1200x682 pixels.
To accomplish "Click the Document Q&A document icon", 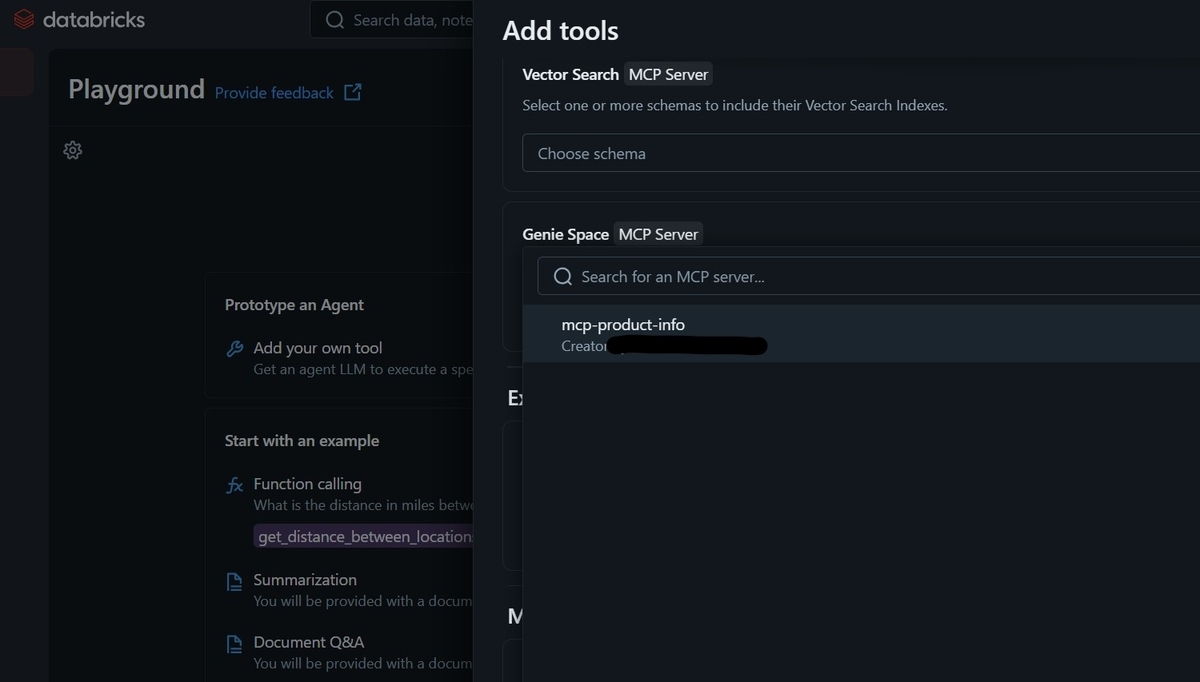I will (x=235, y=643).
